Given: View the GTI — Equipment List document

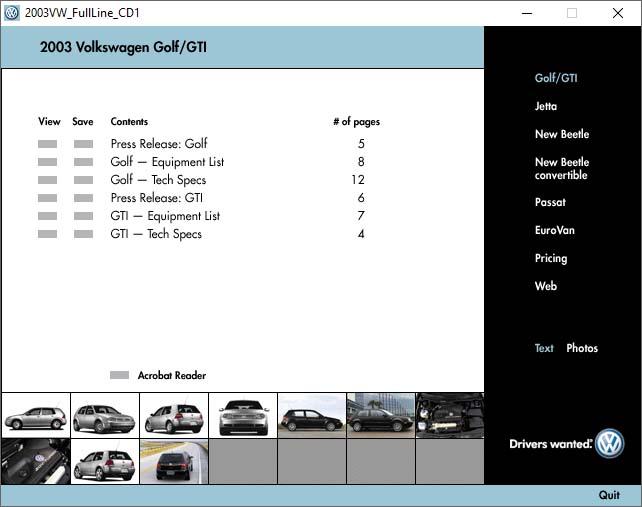Looking at the screenshot, I should [47, 216].
